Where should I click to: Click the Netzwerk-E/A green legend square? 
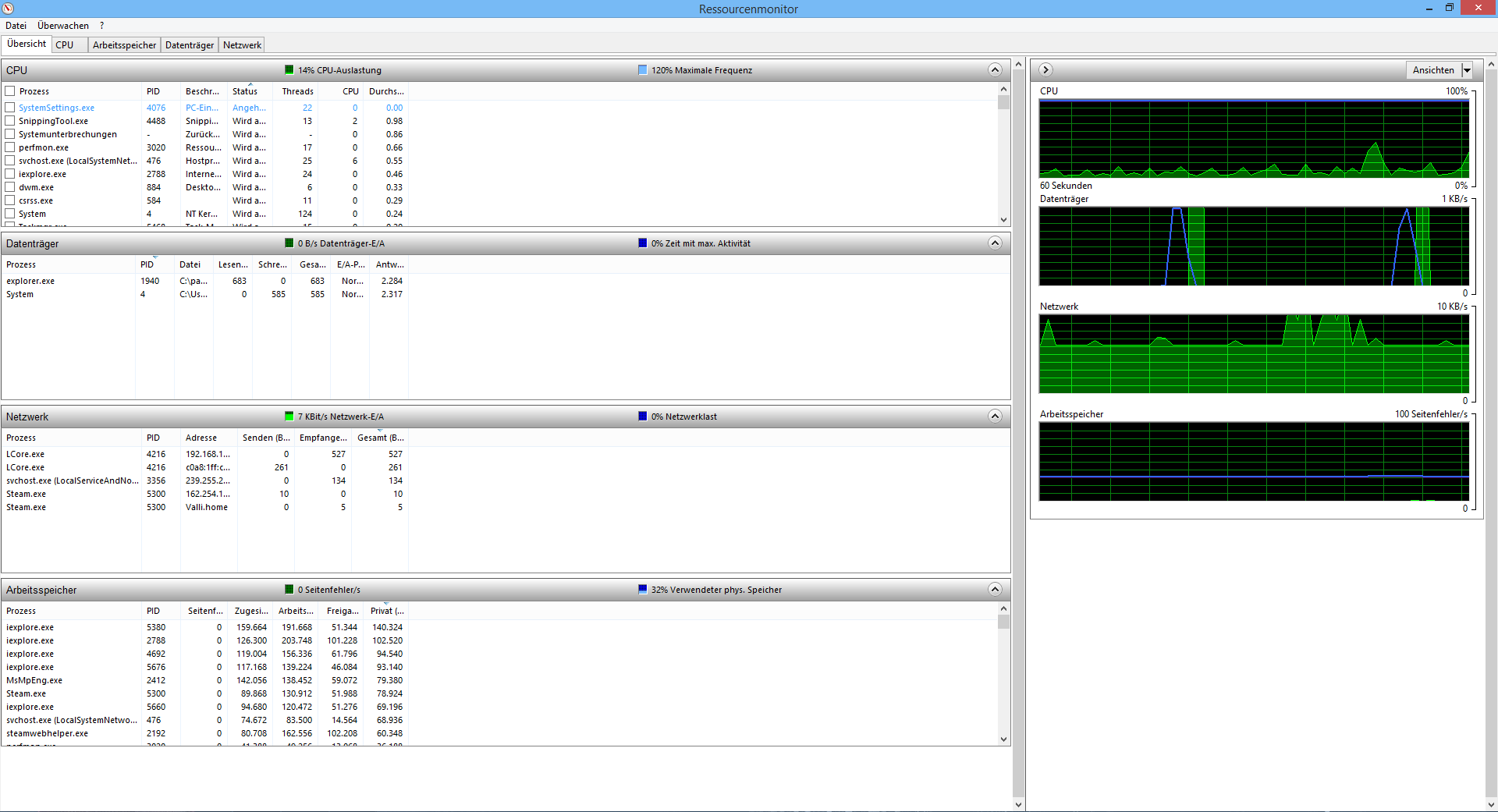coord(289,416)
